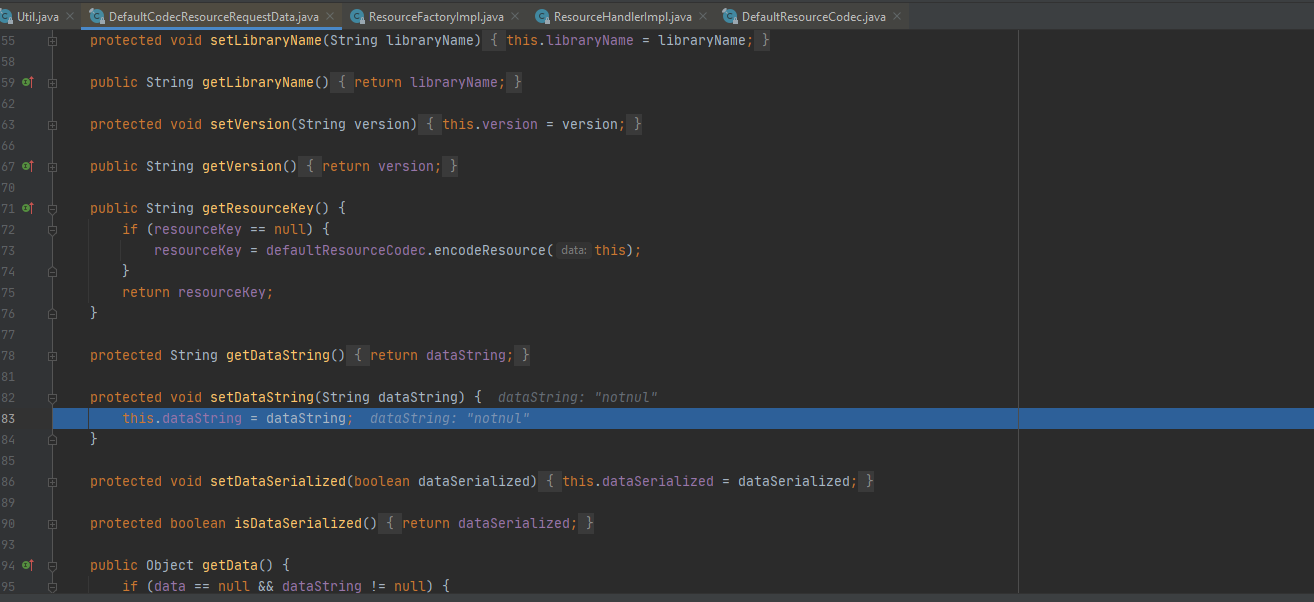This screenshot has height=602, width=1314.
Task: Collapse getResourceKey method at line 71
Action: (52, 208)
